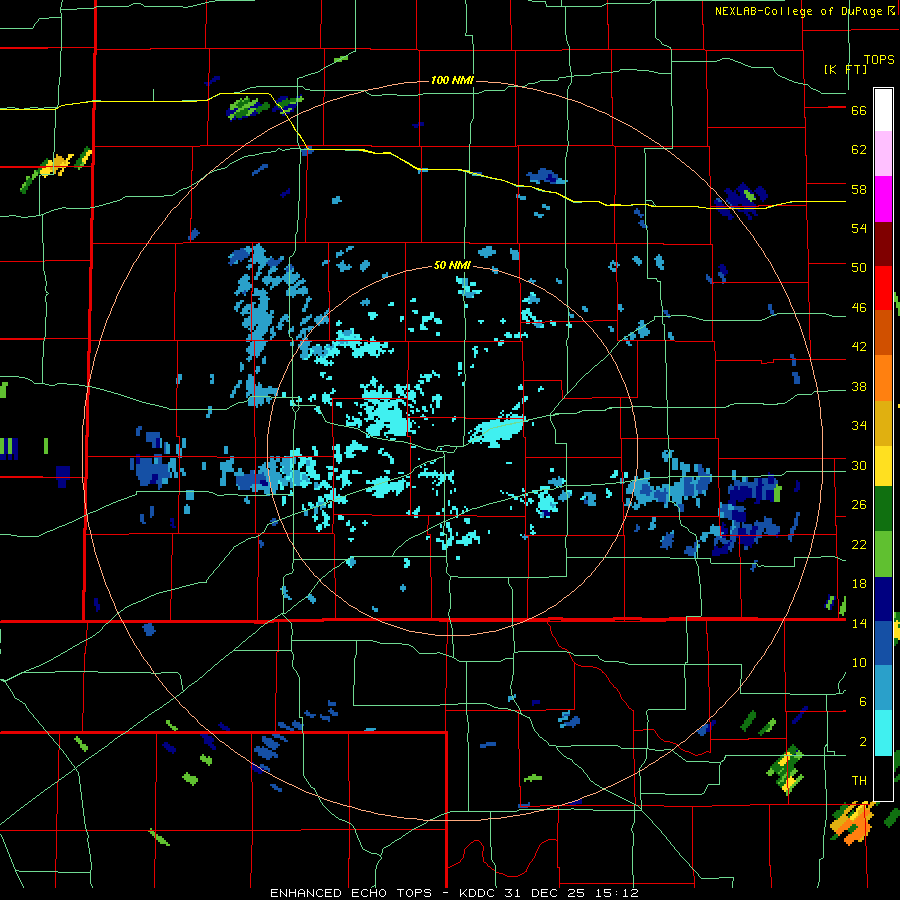Click the 42 value on the legend scale
The height and width of the screenshot is (900, 900).
click(x=859, y=347)
